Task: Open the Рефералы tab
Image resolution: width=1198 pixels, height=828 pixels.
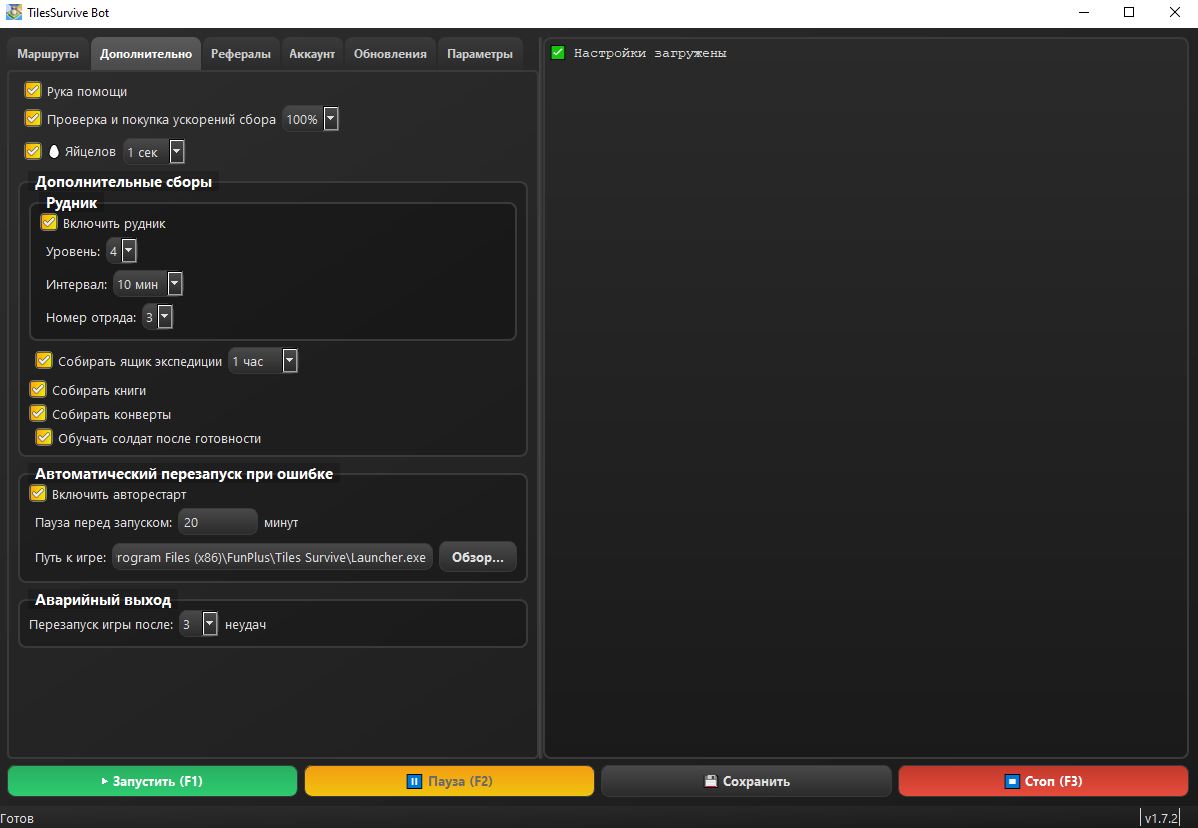Action: coord(241,54)
